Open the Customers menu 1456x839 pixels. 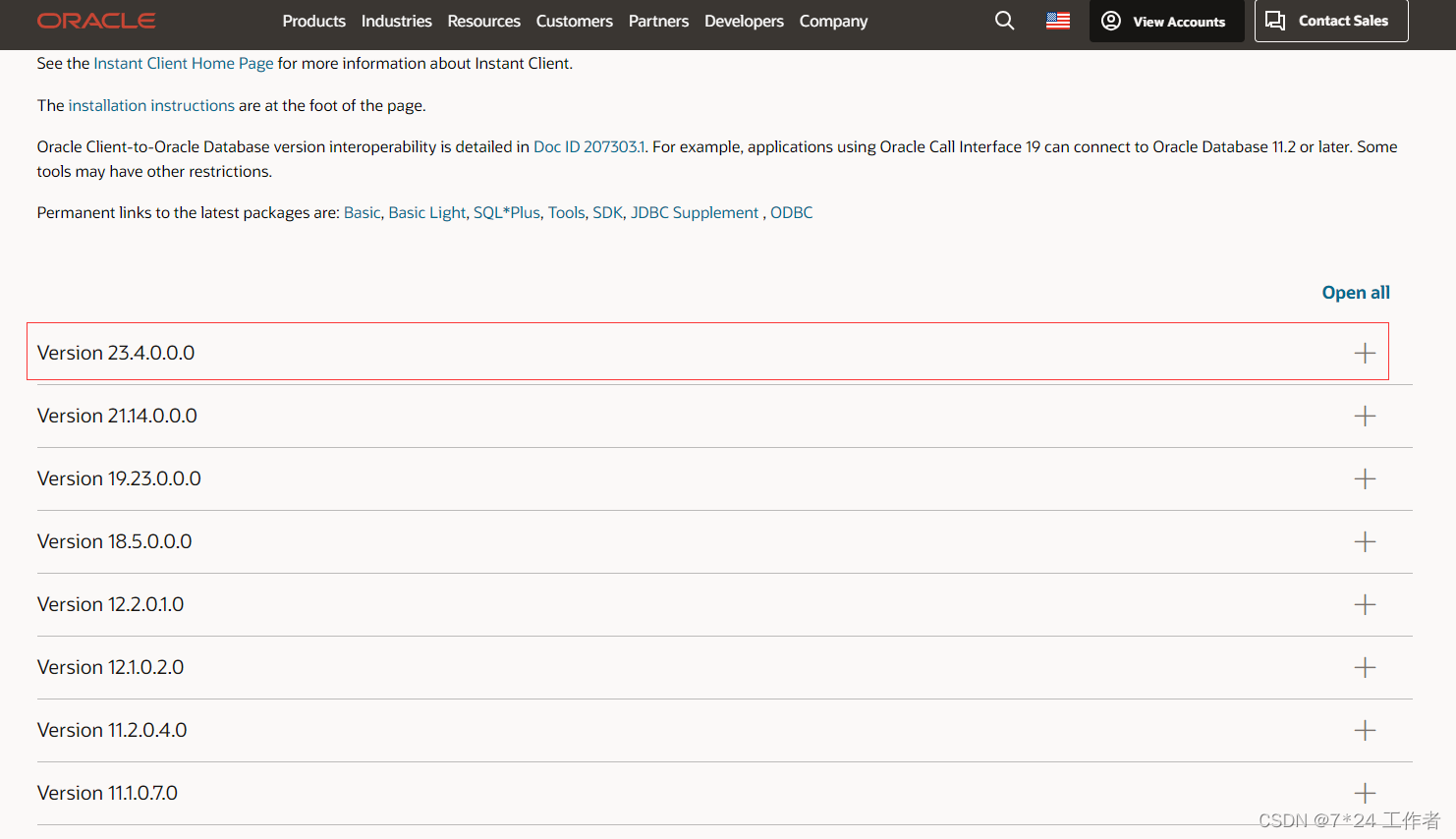575,21
